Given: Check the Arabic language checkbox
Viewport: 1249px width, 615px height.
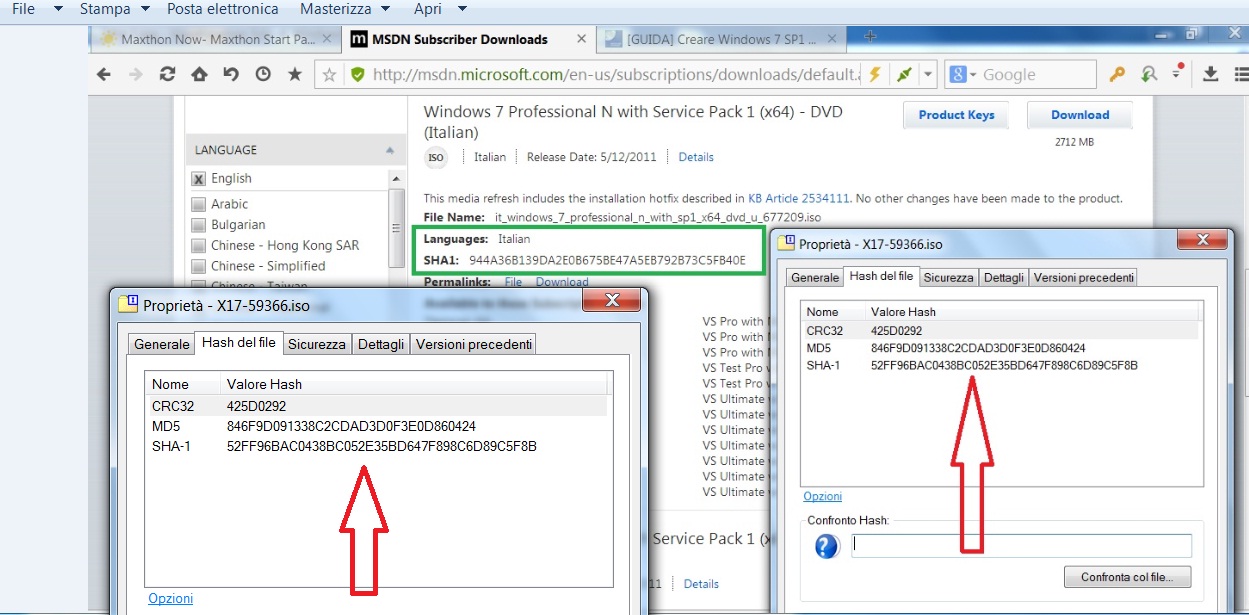Looking at the screenshot, I should [x=198, y=204].
